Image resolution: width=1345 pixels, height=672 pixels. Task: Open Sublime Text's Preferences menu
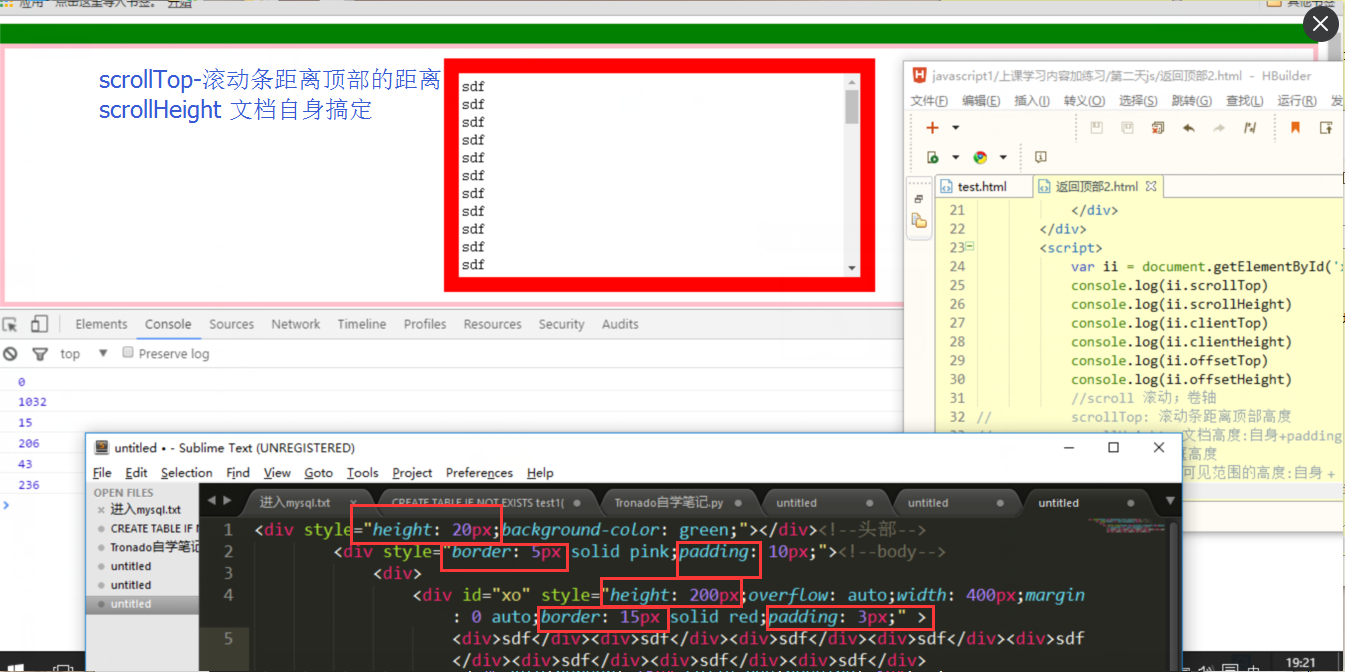pyautogui.click(x=479, y=473)
